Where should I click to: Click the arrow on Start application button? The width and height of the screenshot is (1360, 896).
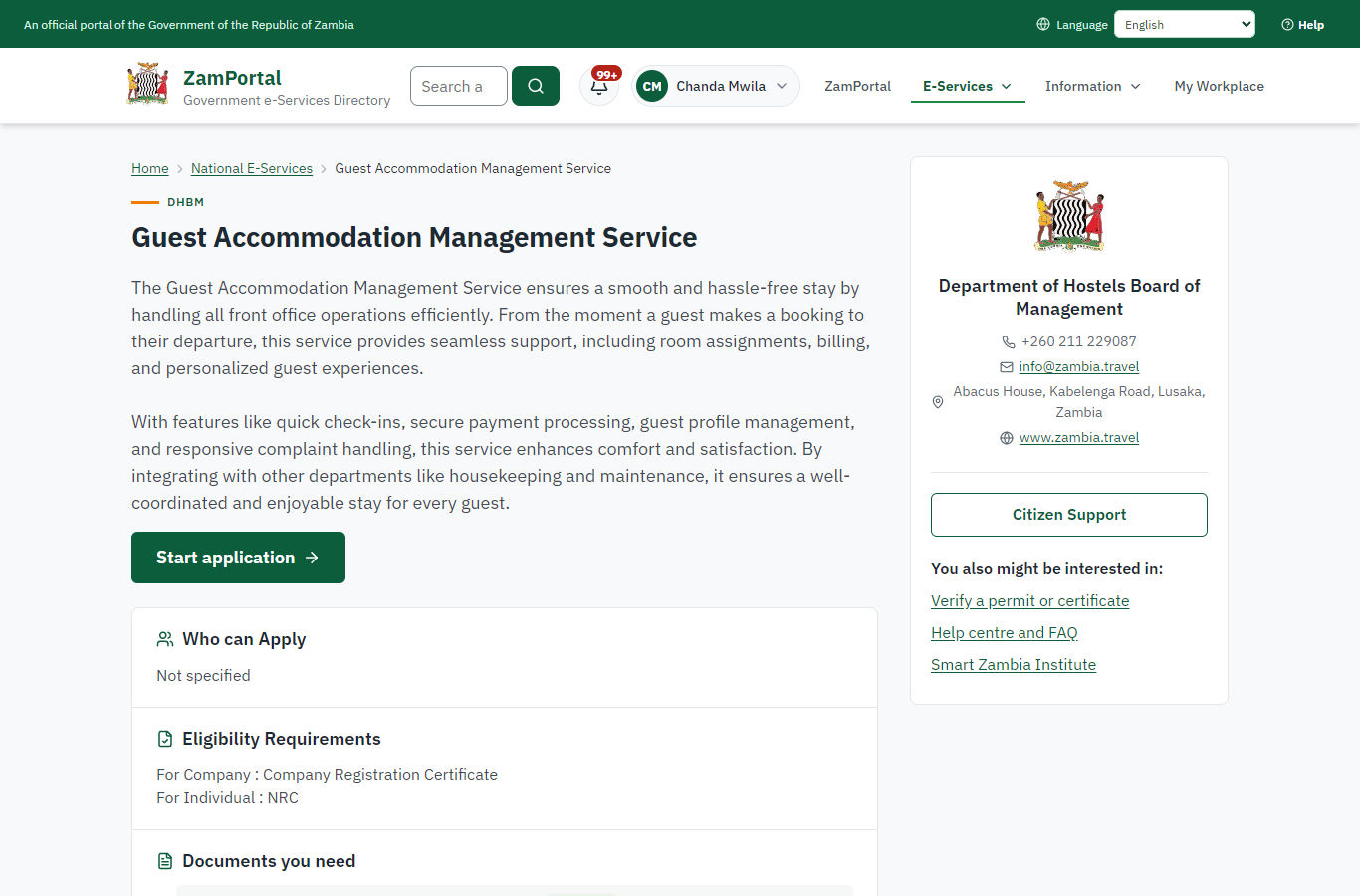[312, 558]
